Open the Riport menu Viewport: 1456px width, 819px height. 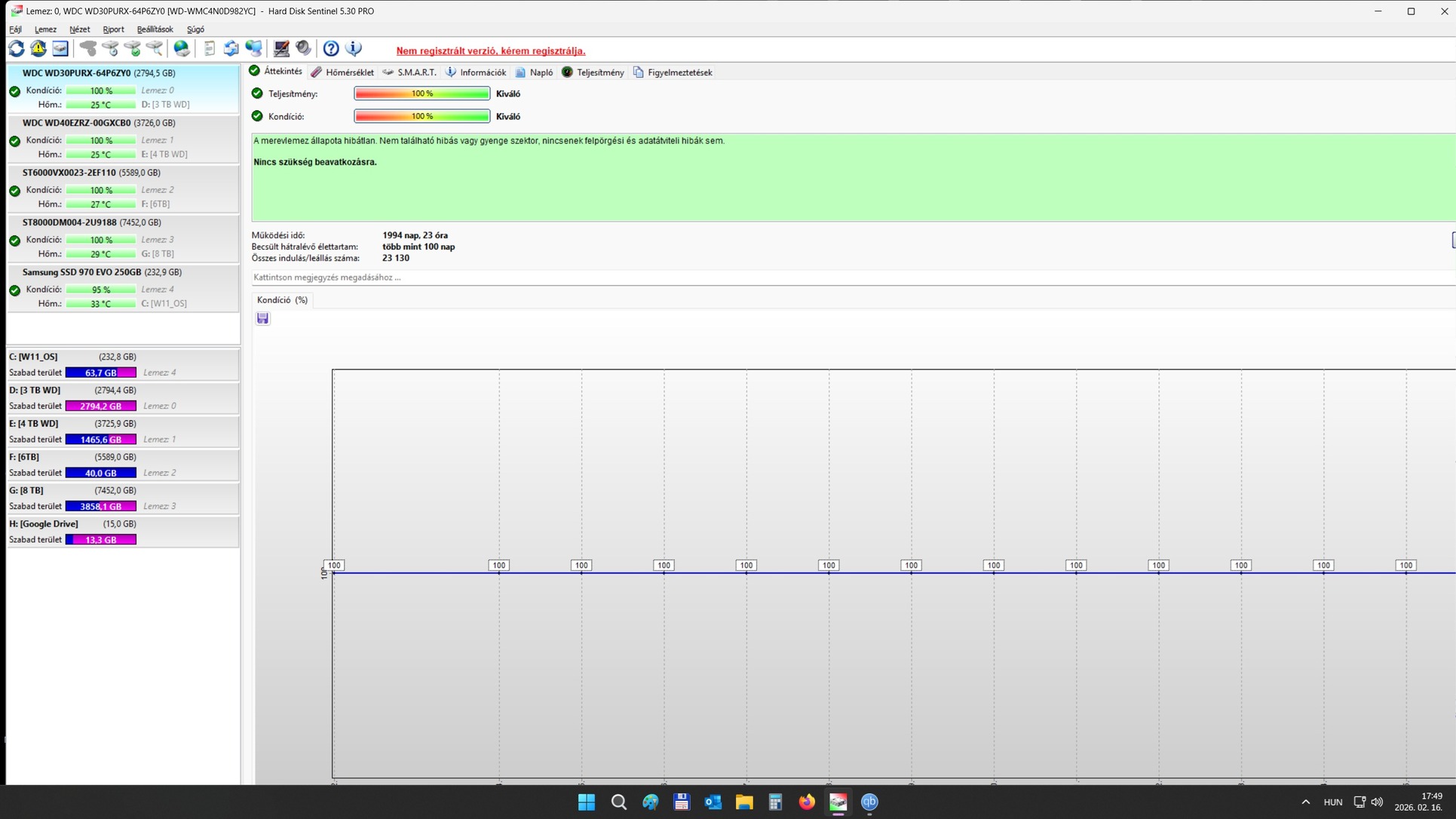click(113, 29)
